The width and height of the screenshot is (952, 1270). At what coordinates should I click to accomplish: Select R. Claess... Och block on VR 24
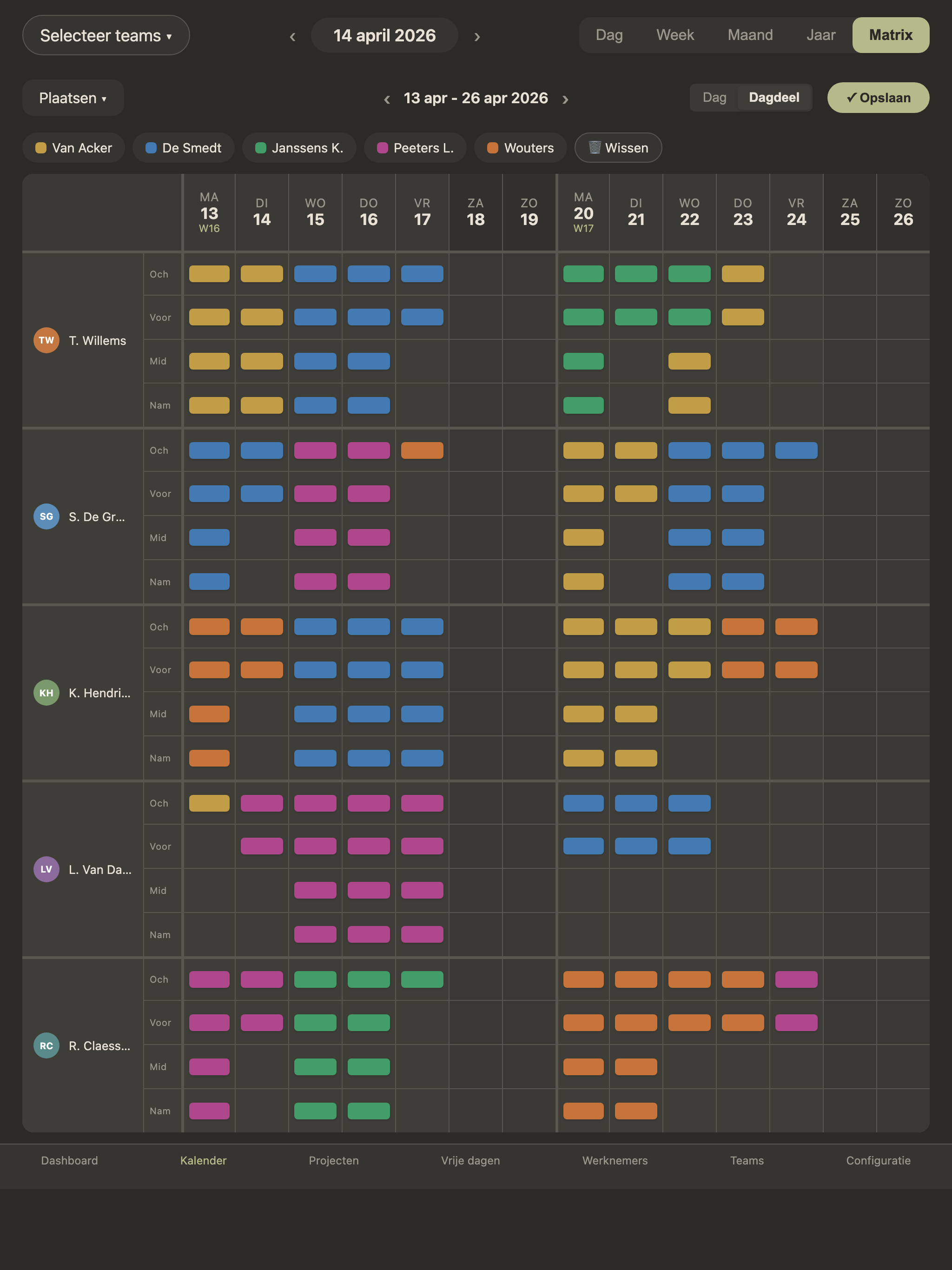796,979
